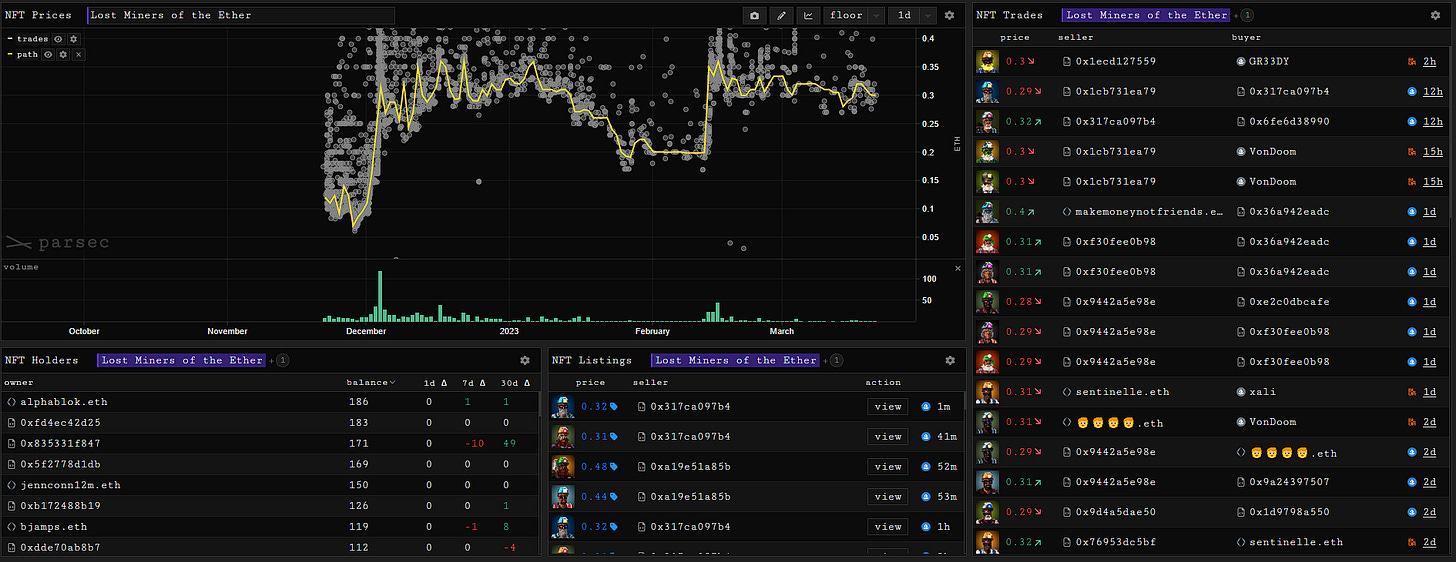Select Lost Miners tab in NFT Holders
The width and height of the screenshot is (1456, 562).
tap(181, 360)
